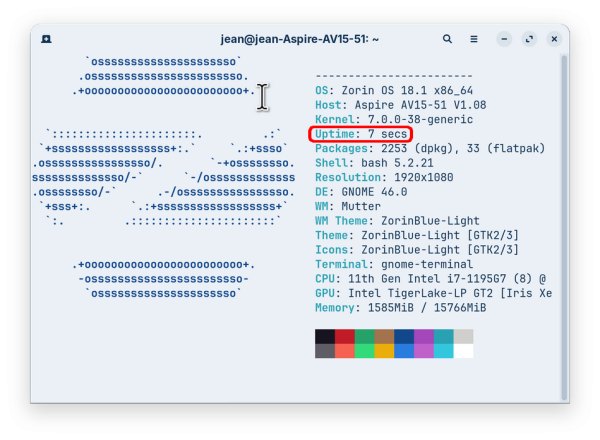Open the terminal search tool

point(447,39)
